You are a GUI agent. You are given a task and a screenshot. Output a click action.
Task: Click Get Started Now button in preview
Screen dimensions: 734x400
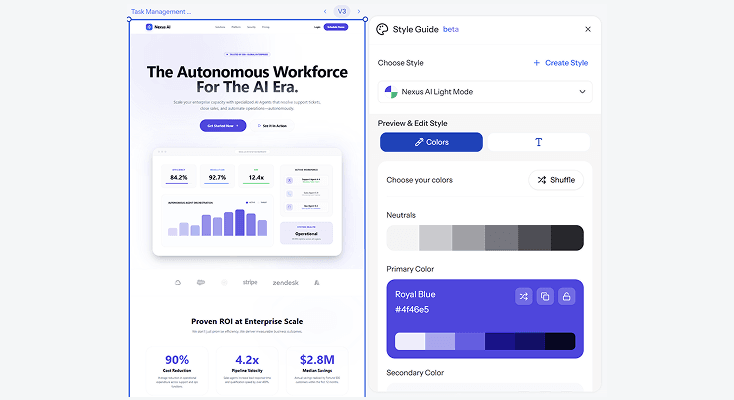point(223,126)
